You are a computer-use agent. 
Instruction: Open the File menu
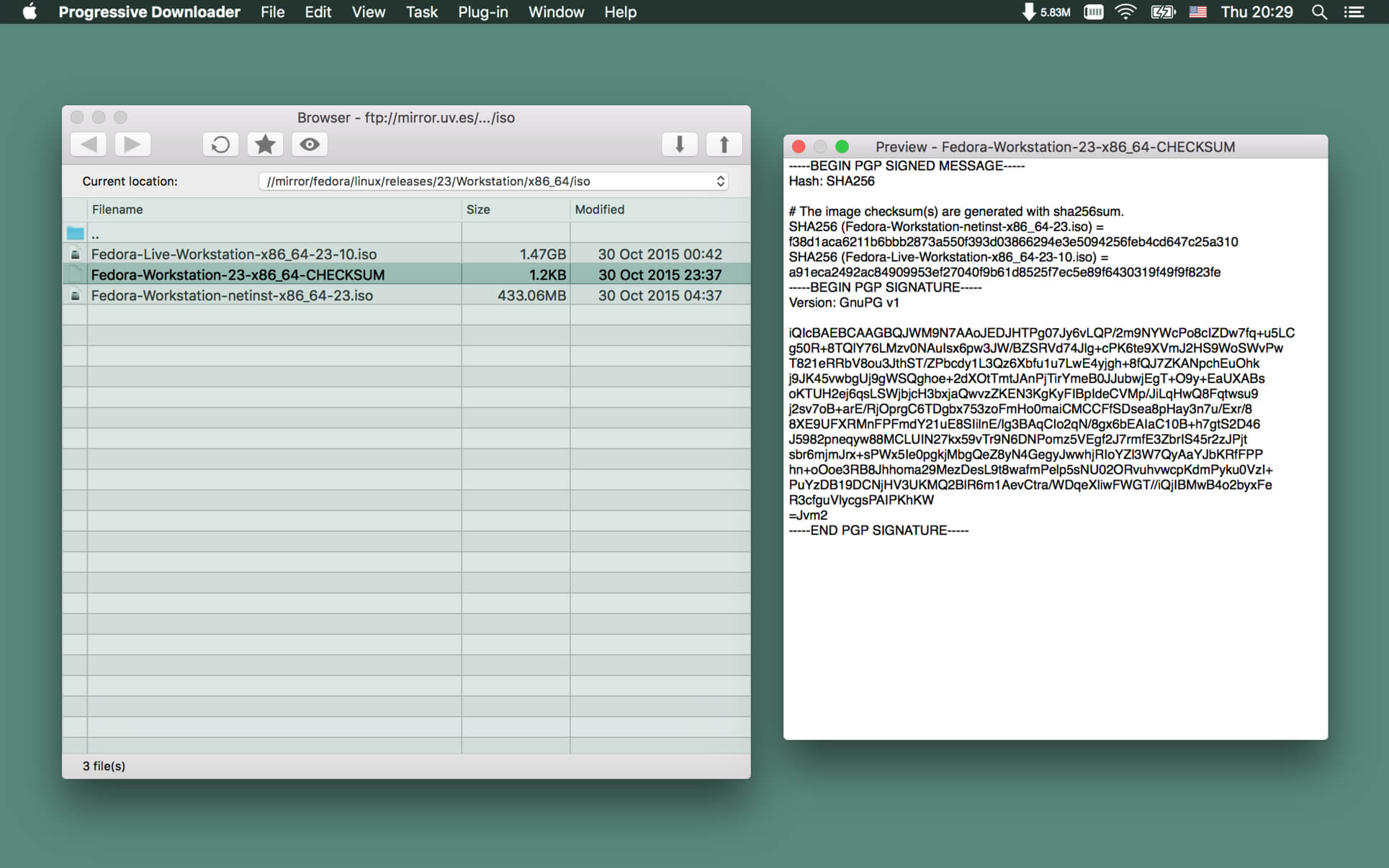pos(272,12)
